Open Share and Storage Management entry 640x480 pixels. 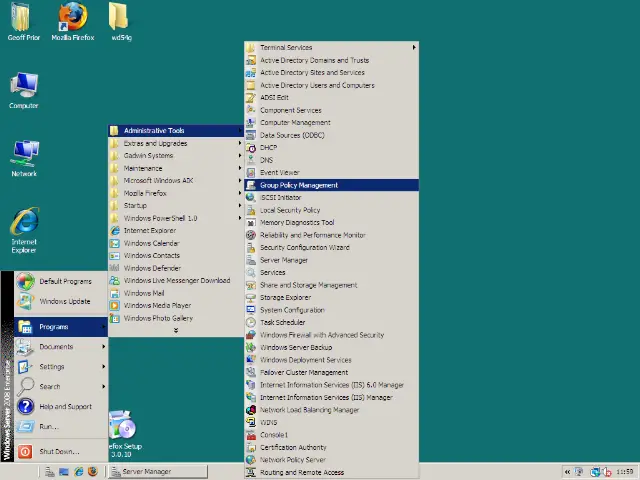pyautogui.click(x=331, y=285)
